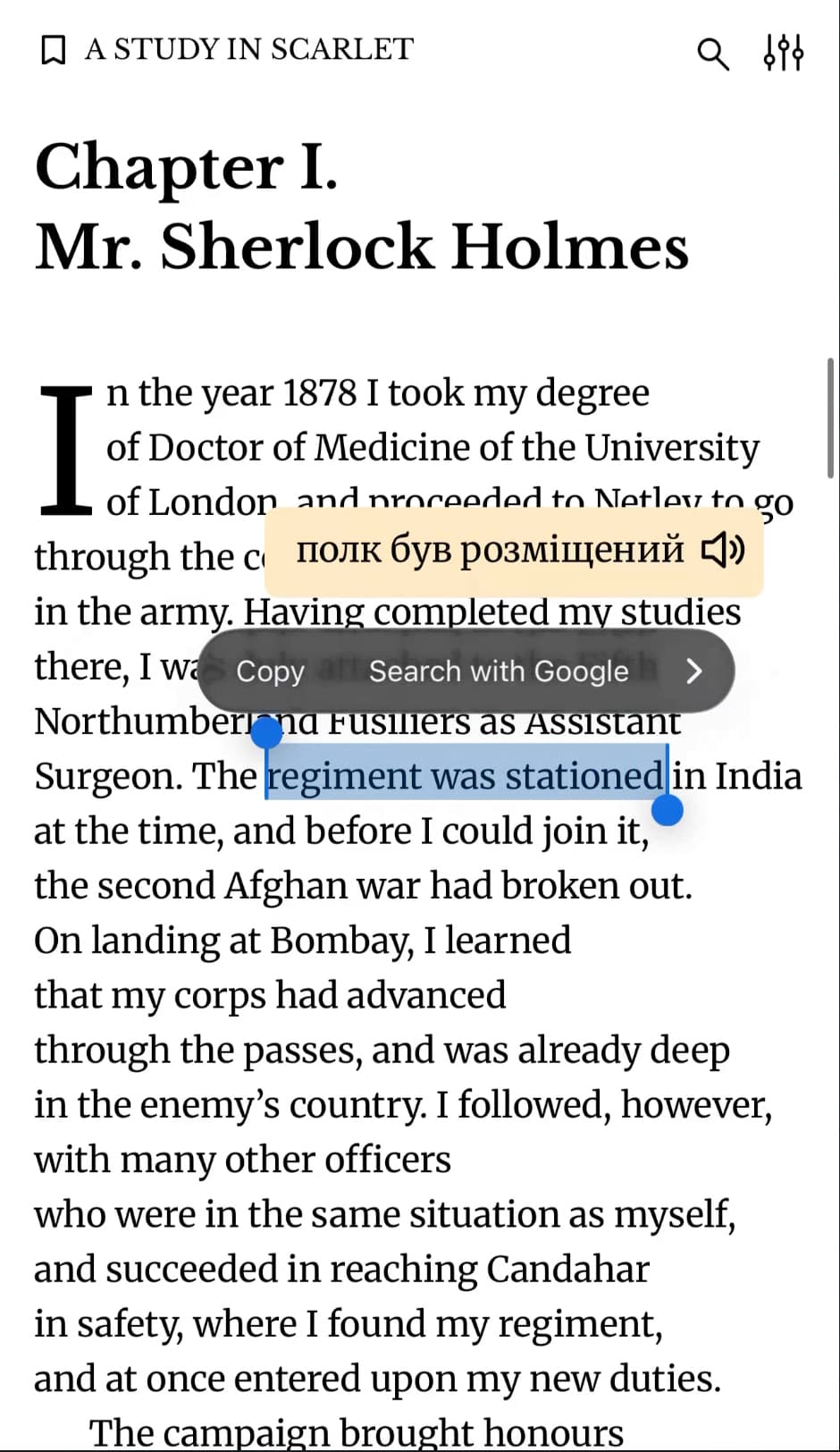Tap the large drop cap letter I
This screenshot has width=840, height=1452.
(65, 449)
